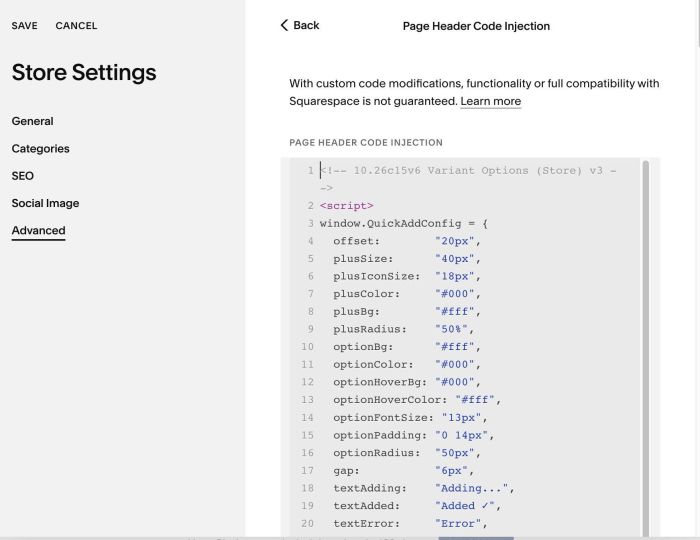
Task: Click the optionBg value "#fff"
Action: tap(454, 347)
